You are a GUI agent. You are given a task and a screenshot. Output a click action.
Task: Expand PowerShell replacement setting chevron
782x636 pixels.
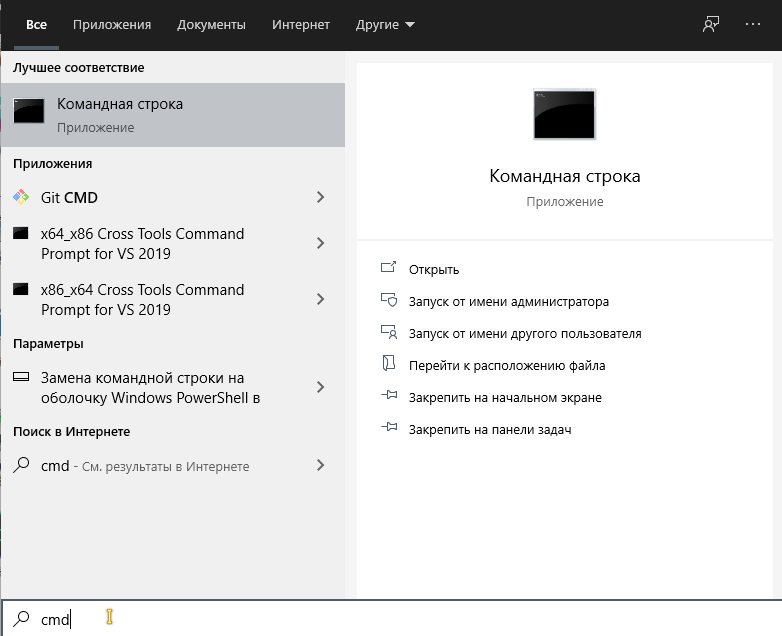pos(321,387)
